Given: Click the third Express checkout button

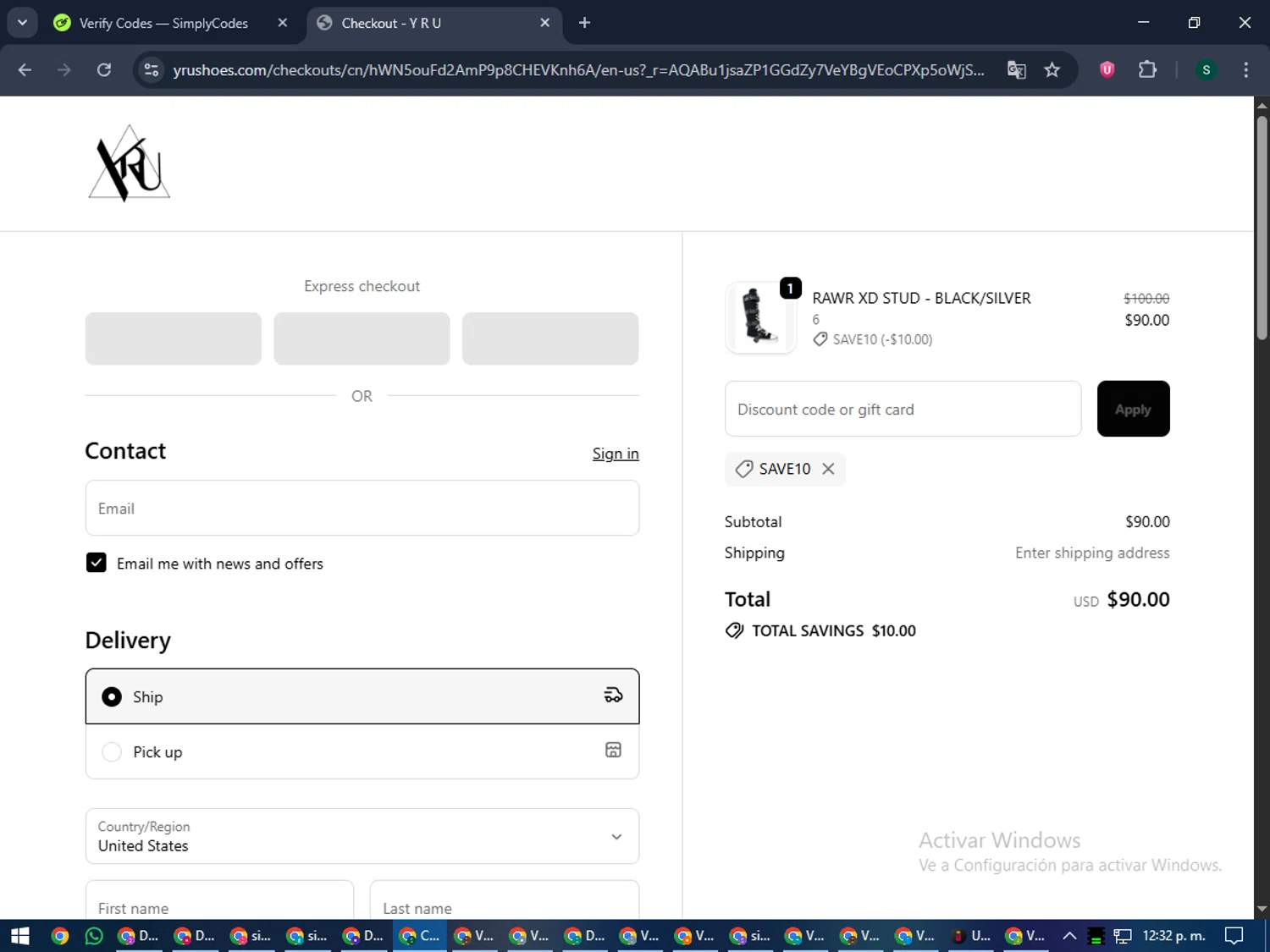Looking at the screenshot, I should pyautogui.click(x=550, y=338).
